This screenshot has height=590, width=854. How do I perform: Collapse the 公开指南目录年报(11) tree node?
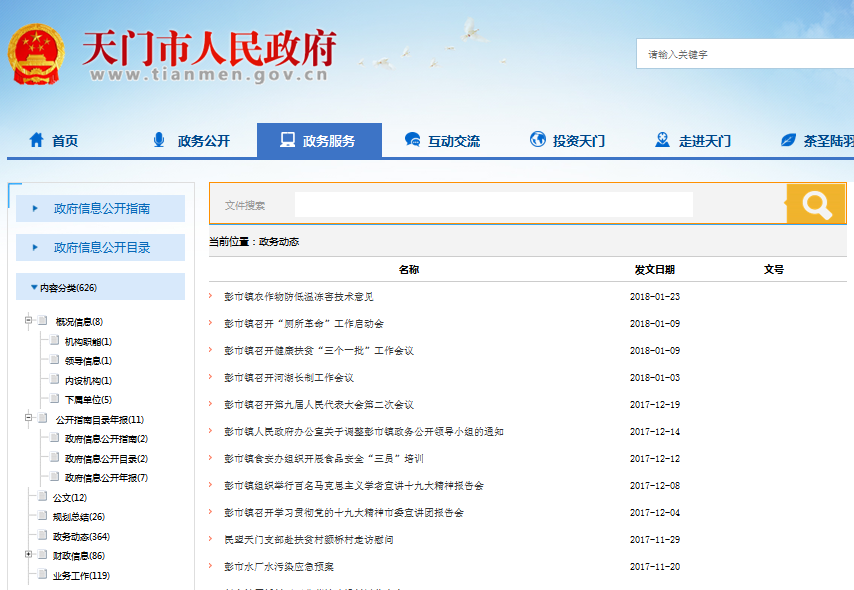28,420
